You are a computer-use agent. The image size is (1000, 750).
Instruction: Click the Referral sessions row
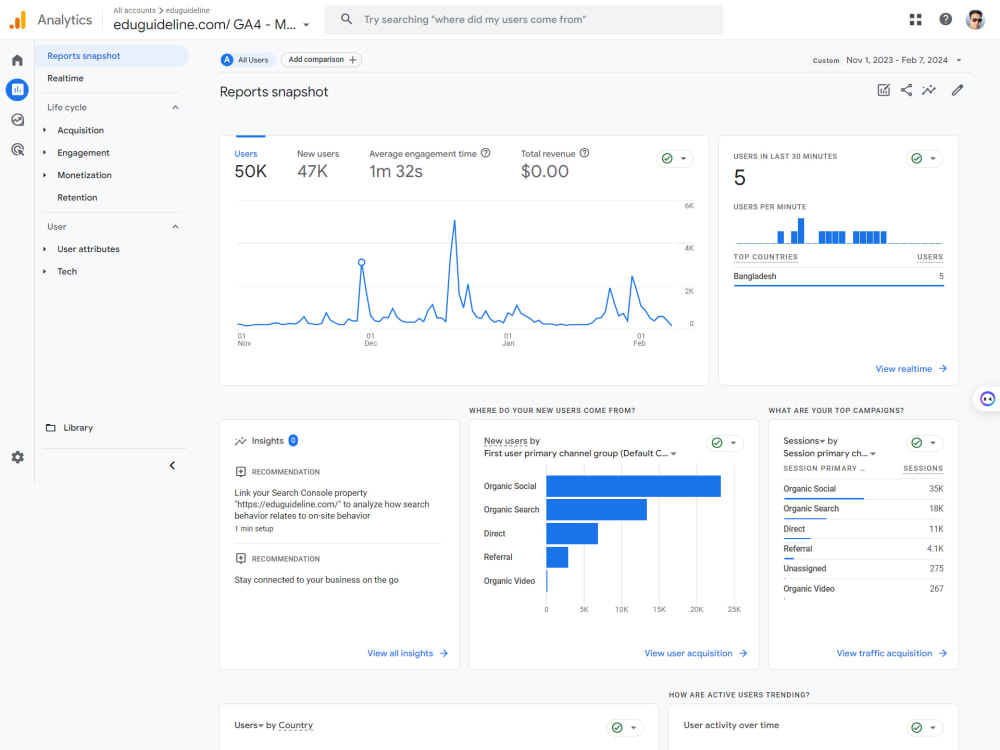(863, 548)
